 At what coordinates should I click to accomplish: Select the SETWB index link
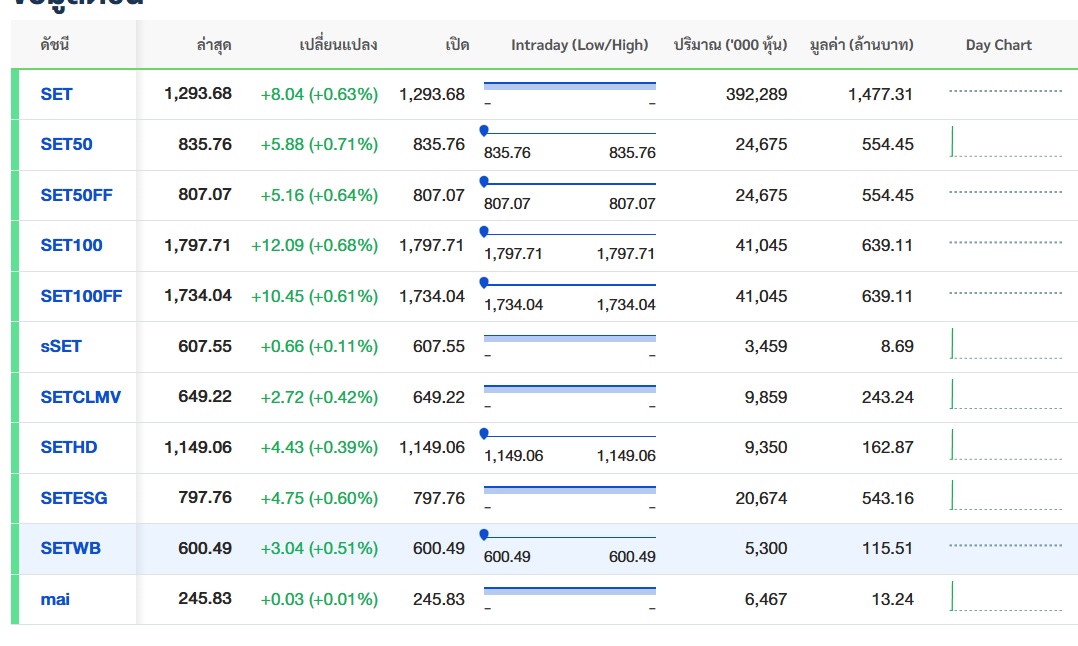[70, 548]
